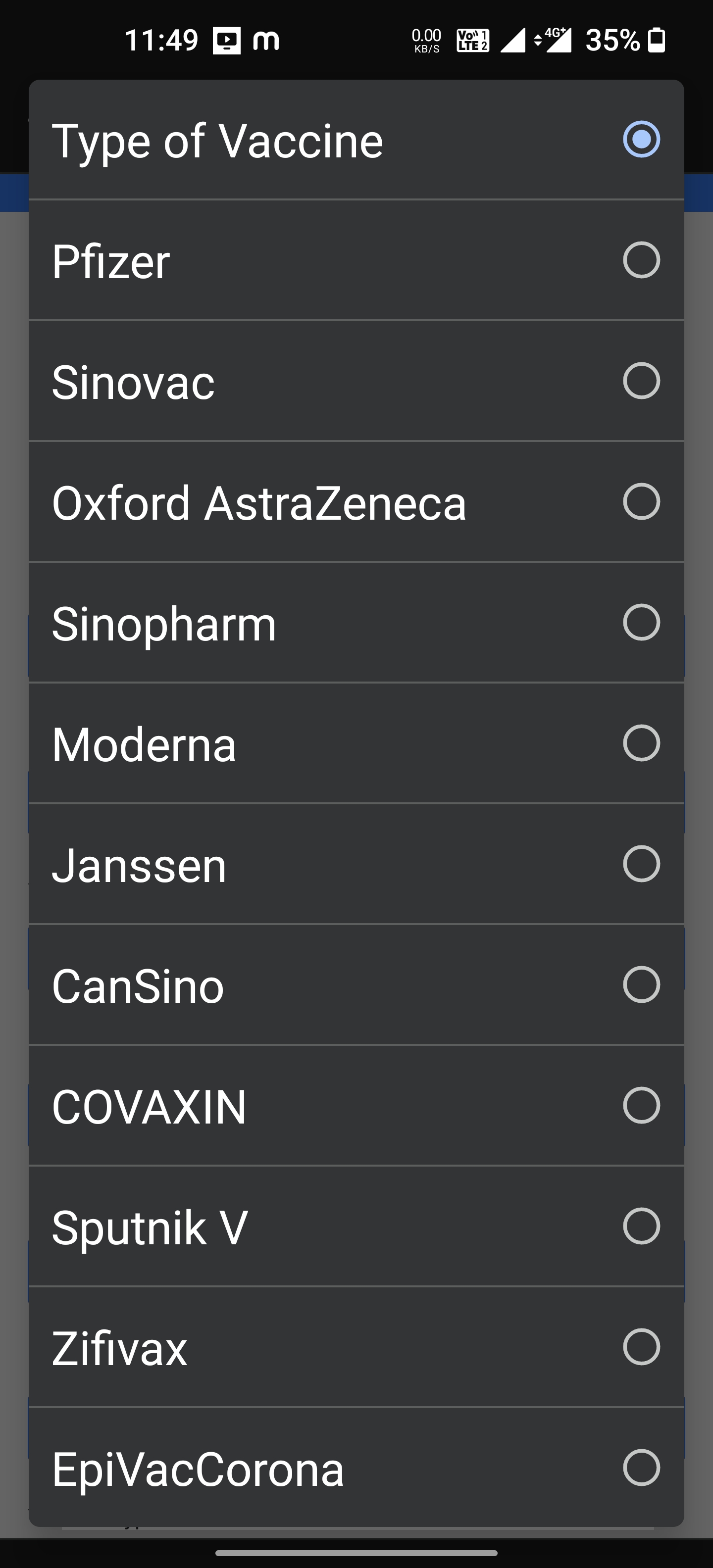Image resolution: width=713 pixels, height=1568 pixels.
Task: Tap the battery icon in status bar
Action: point(657,41)
